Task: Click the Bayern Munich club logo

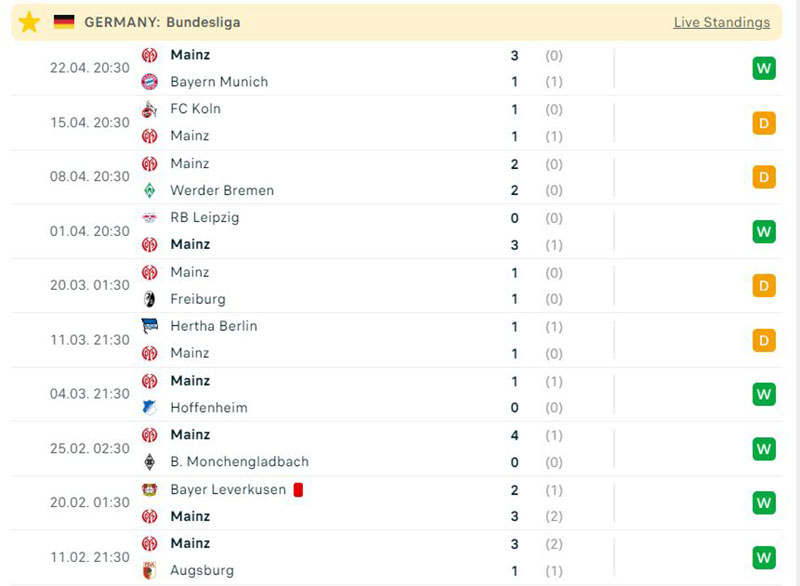Action: tap(150, 82)
